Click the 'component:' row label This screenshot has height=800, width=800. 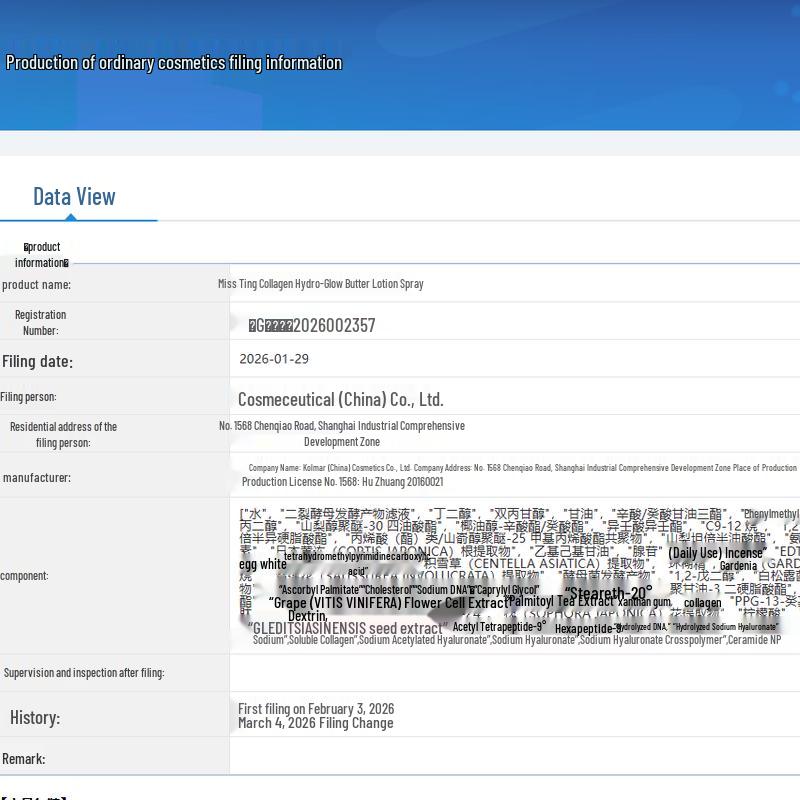[x=24, y=575]
